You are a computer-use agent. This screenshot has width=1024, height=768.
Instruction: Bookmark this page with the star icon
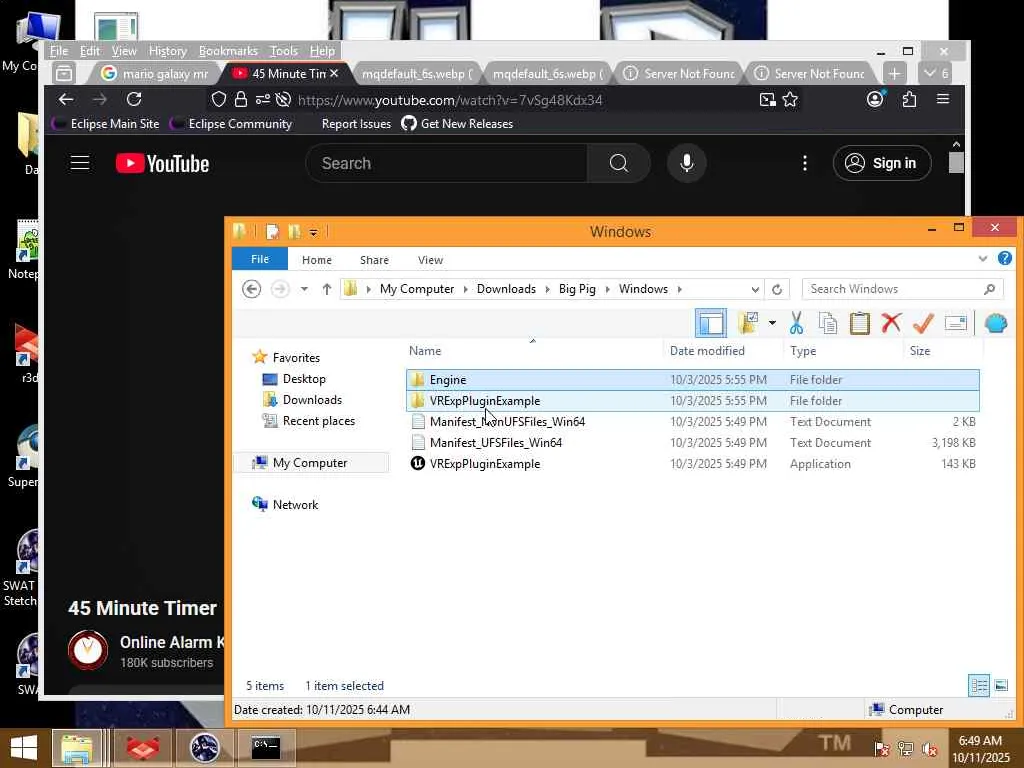pos(790,99)
